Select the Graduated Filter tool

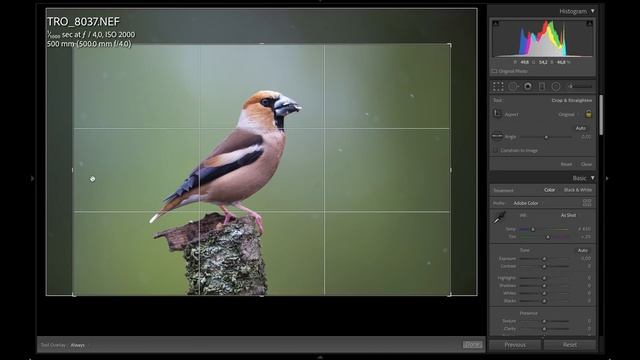(542, 86)
